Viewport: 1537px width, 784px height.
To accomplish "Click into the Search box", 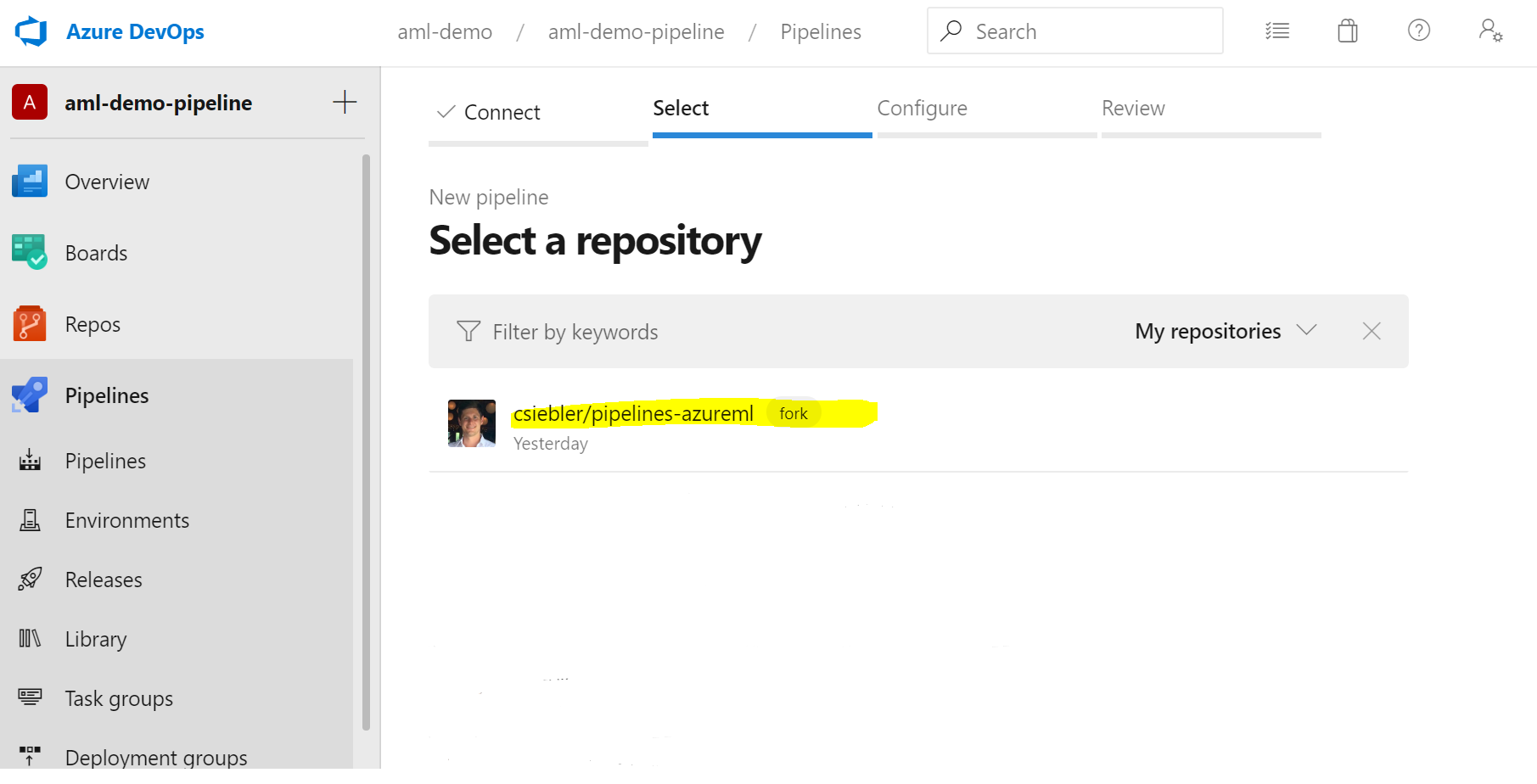I will pos(1074,31).
